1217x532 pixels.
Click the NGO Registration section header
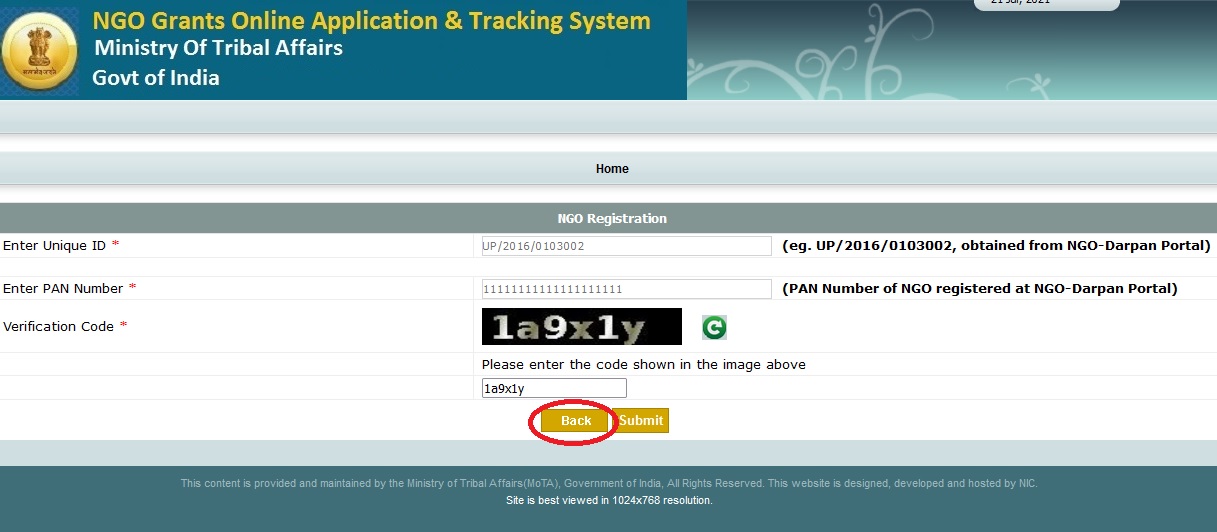tap(611, 218)
